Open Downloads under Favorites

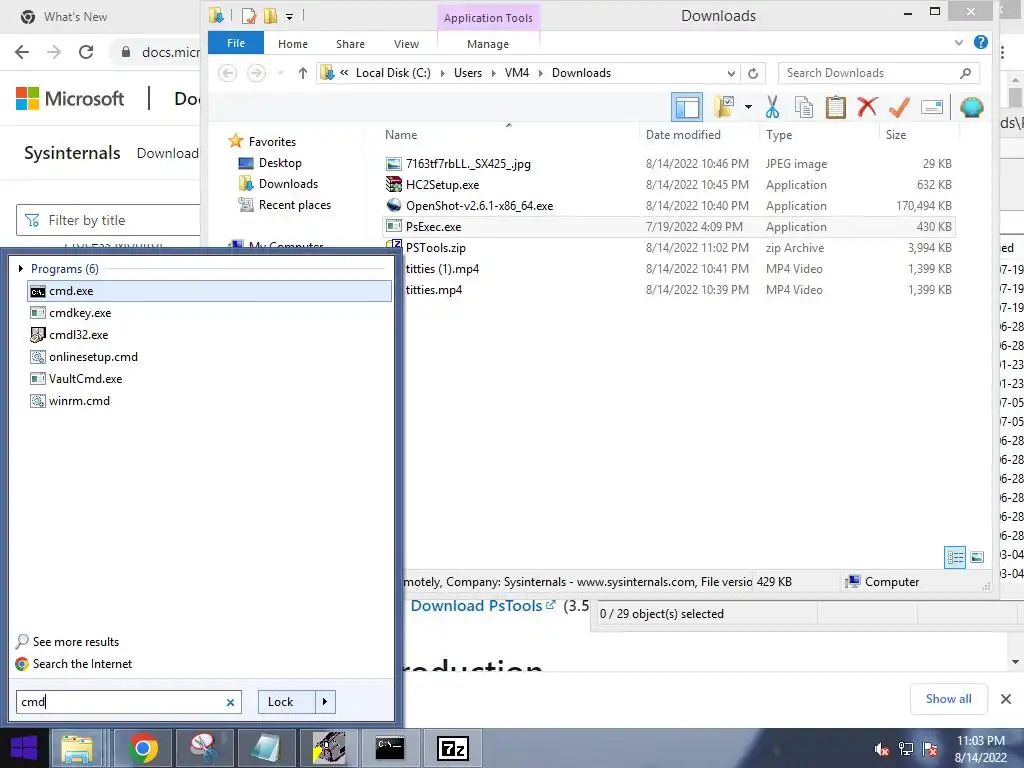(x=288, y=184)
